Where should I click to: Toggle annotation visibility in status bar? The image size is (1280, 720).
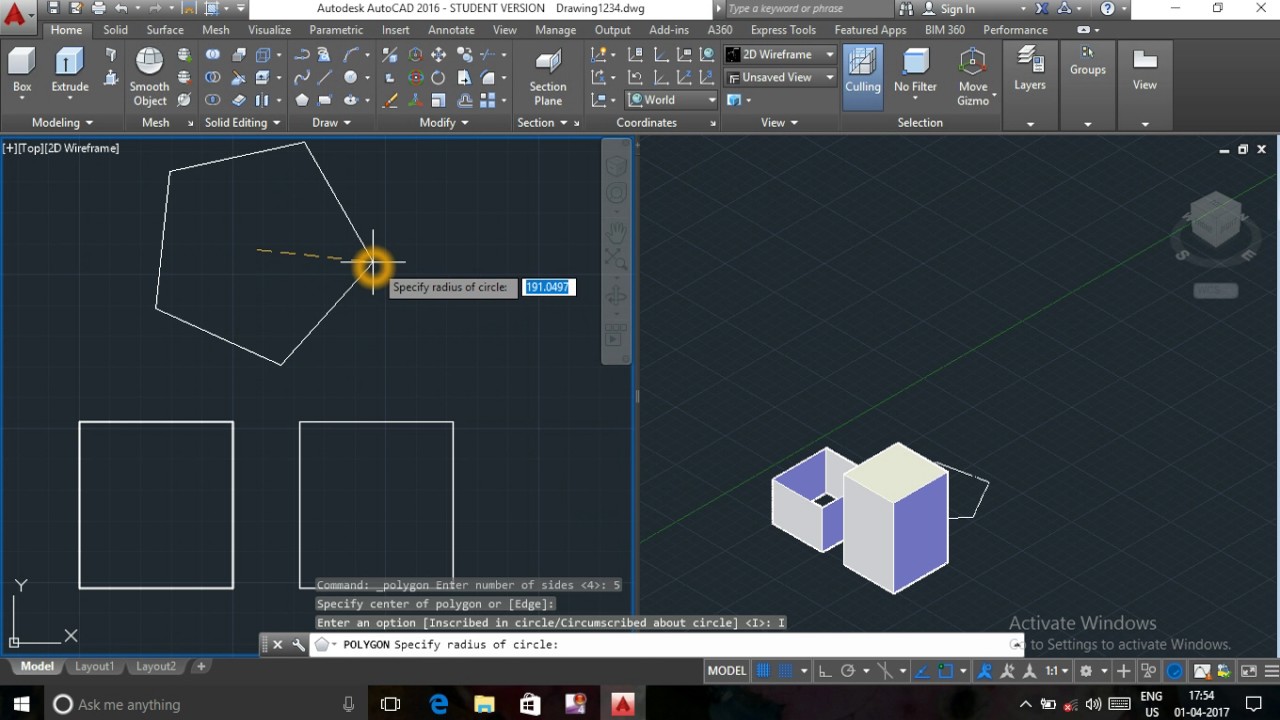tap(985, 671)
